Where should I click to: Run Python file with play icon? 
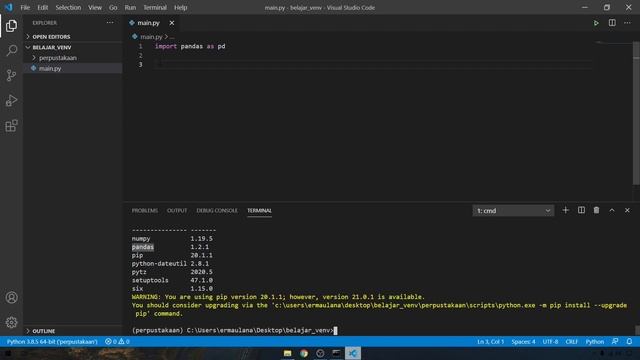click(596, 23)
